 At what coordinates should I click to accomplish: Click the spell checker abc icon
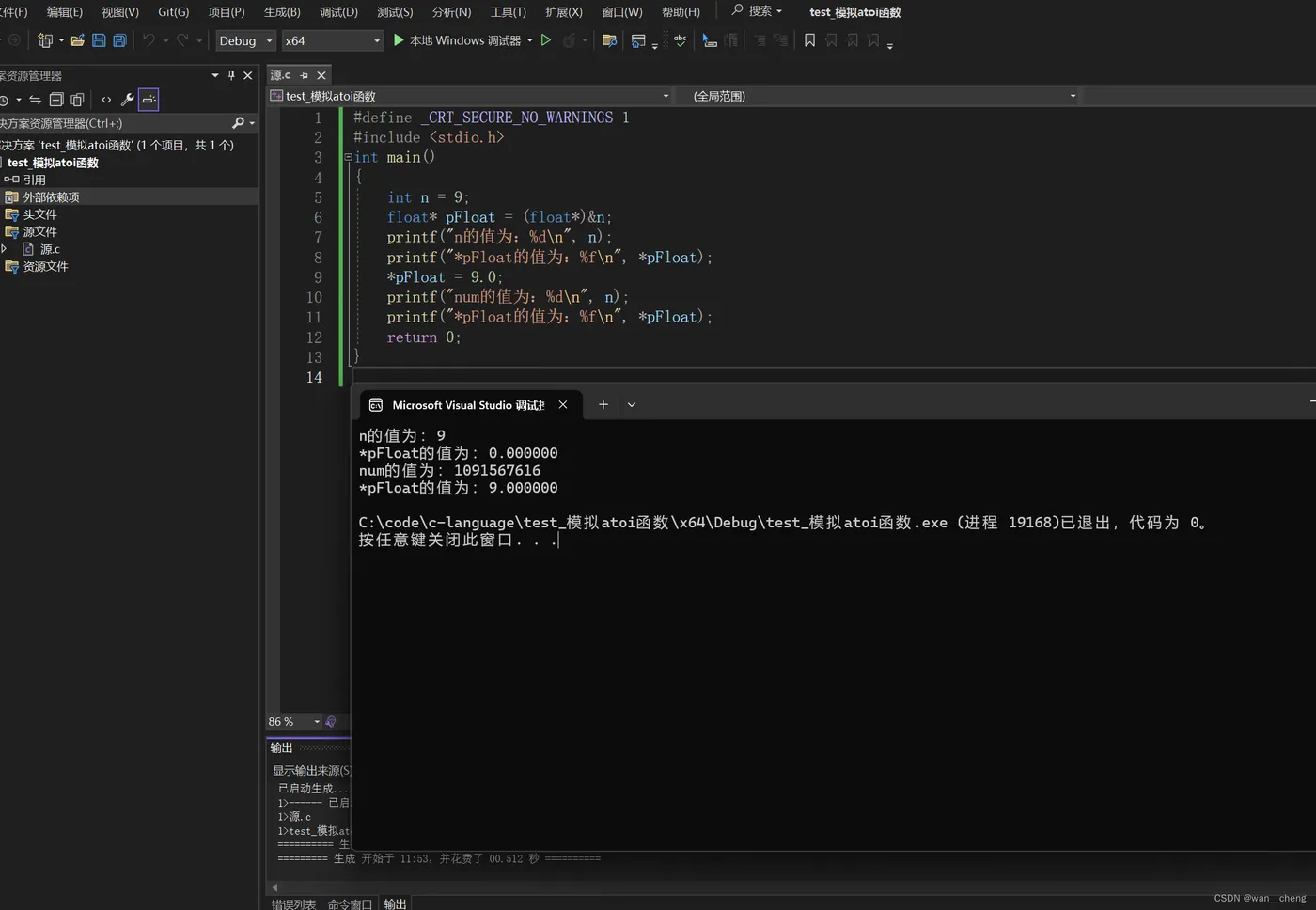pyautogui.click(x=680, y=40)
